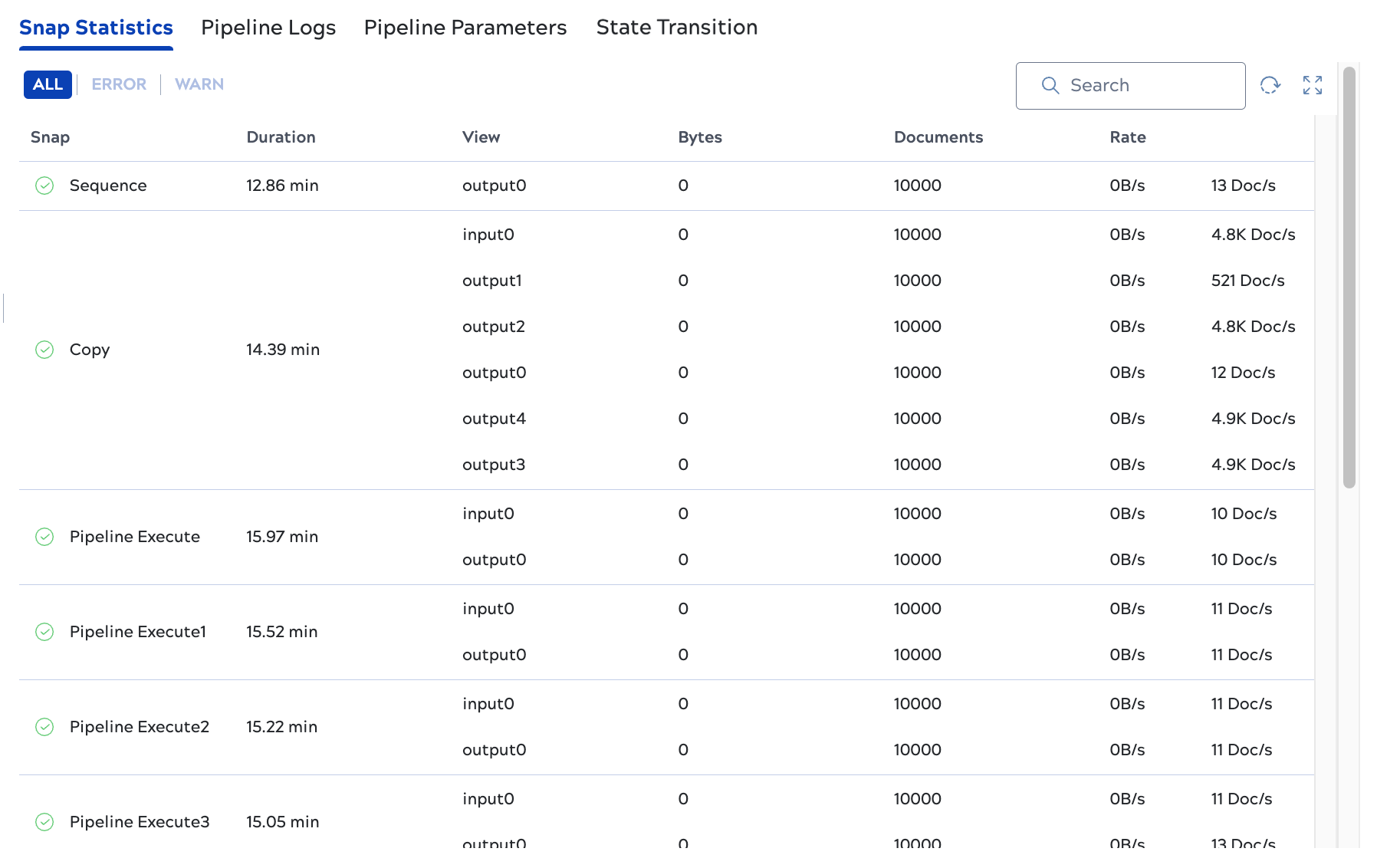The image size is (1377, 868).
Task: Click the Sequence snap success status icon
Action: pos(44,186)
